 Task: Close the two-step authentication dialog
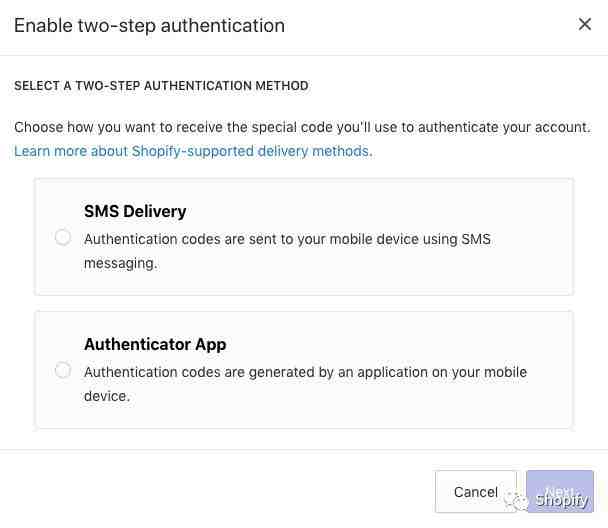(x=585, y=25)
